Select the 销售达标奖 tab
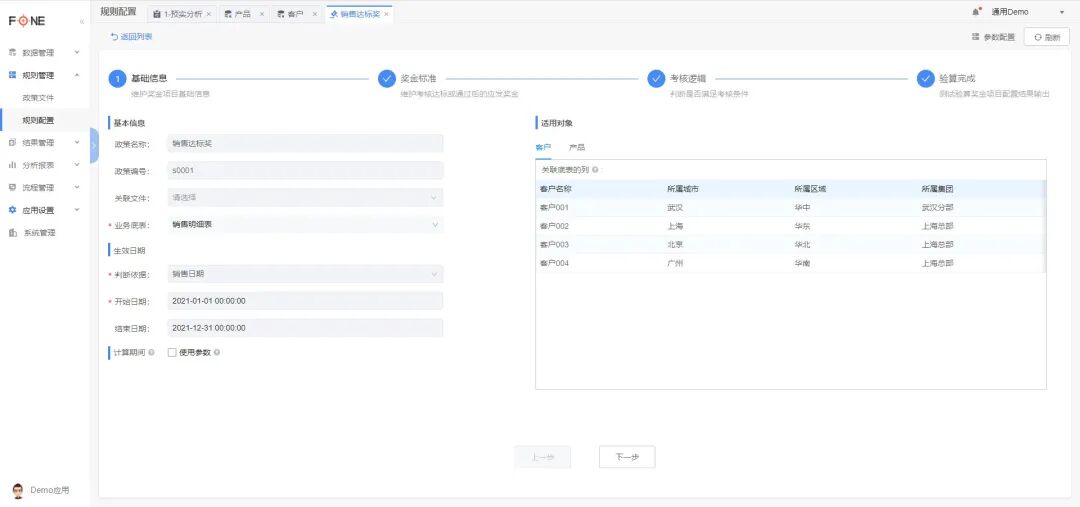The image size is (1080, 507). pyautogui.click(x=360, y=14)
